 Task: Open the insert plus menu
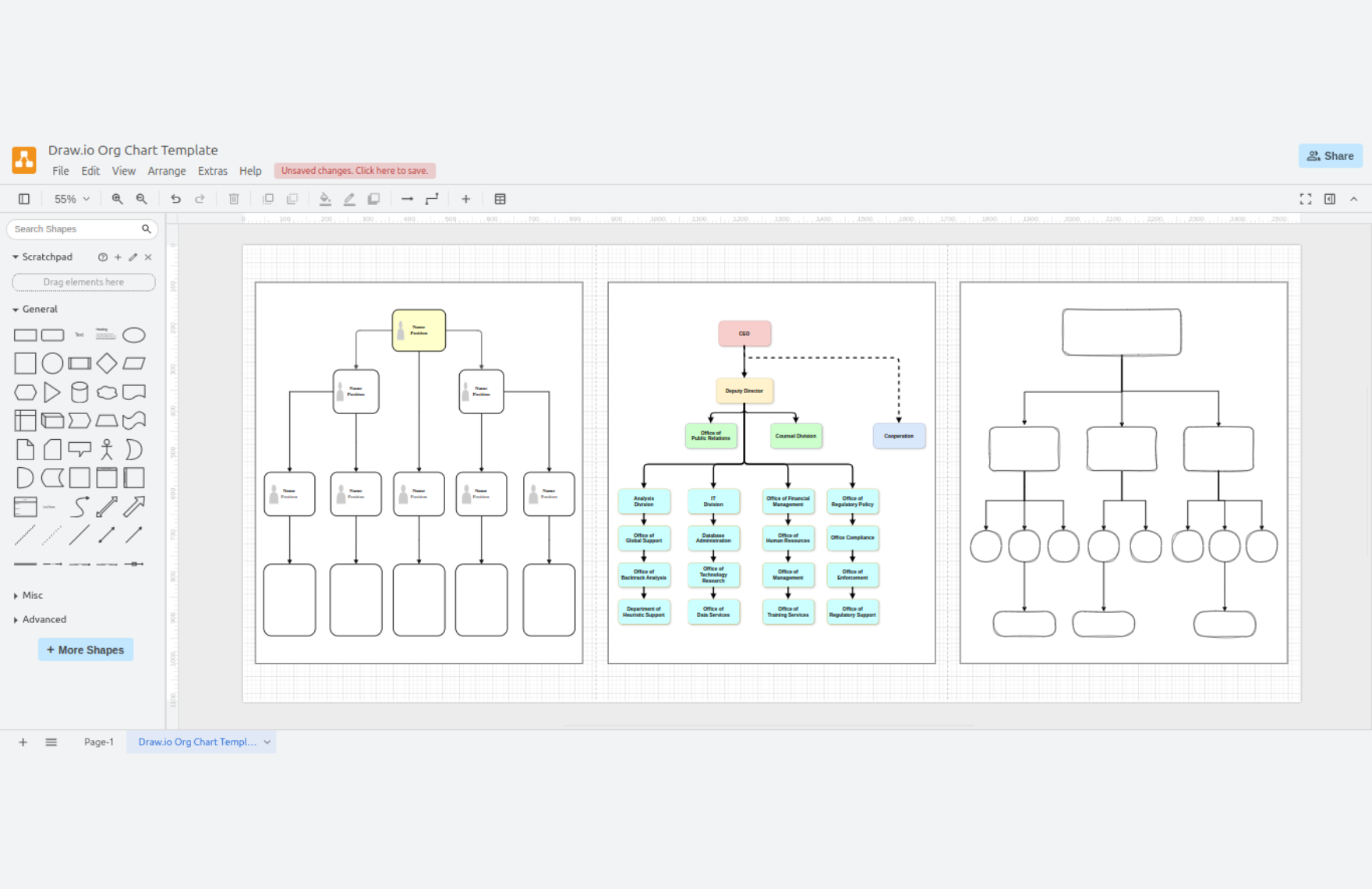[x=465, y=199]
